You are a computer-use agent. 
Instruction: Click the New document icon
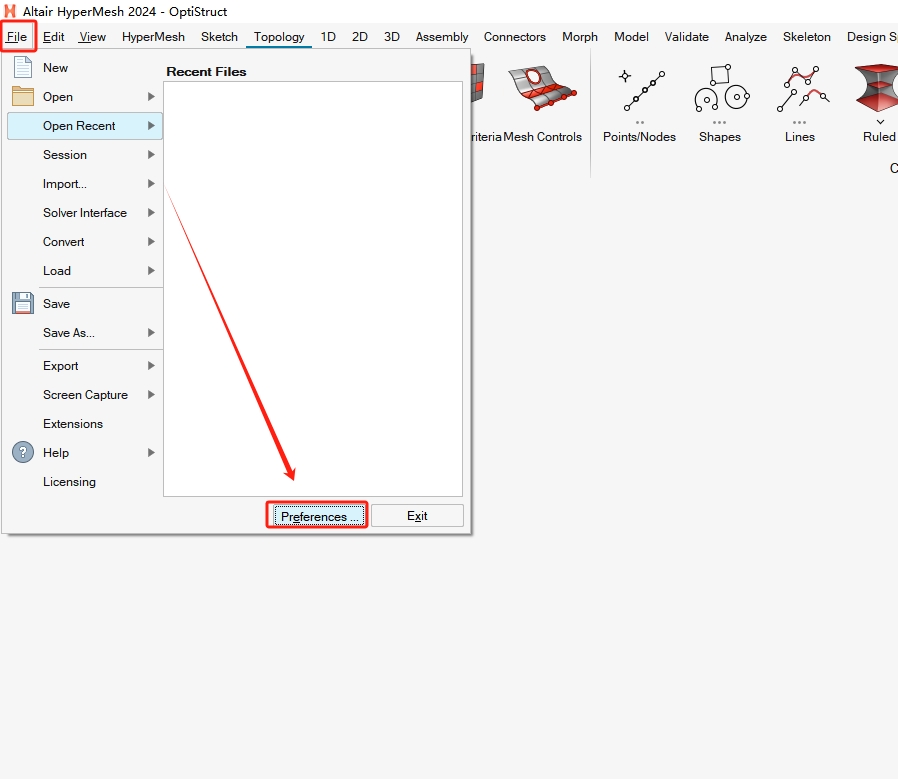pos(23,68)
